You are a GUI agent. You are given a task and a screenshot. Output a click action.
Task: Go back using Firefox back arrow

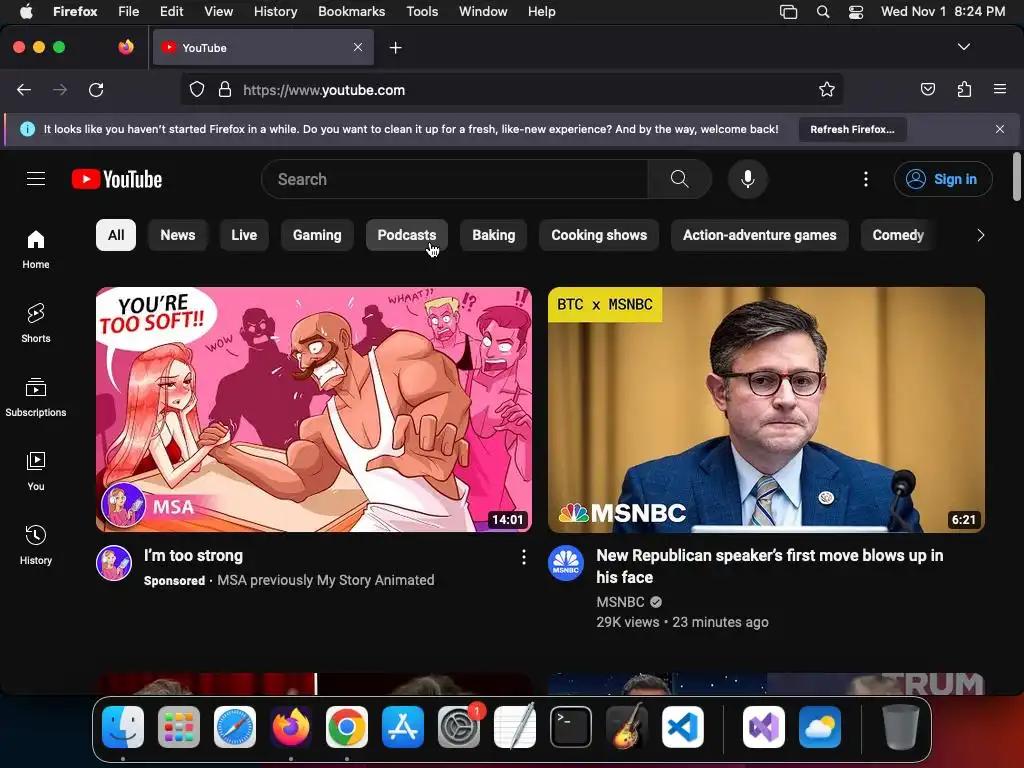24,89
